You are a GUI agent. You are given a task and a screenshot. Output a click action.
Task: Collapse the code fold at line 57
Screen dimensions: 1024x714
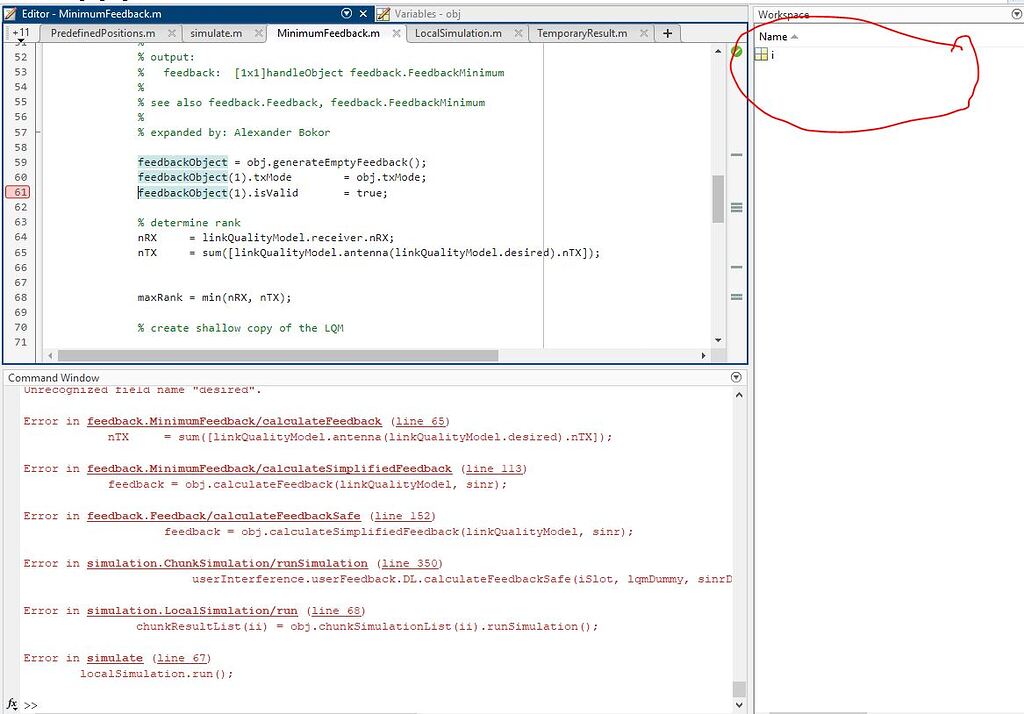pos(36,130)
